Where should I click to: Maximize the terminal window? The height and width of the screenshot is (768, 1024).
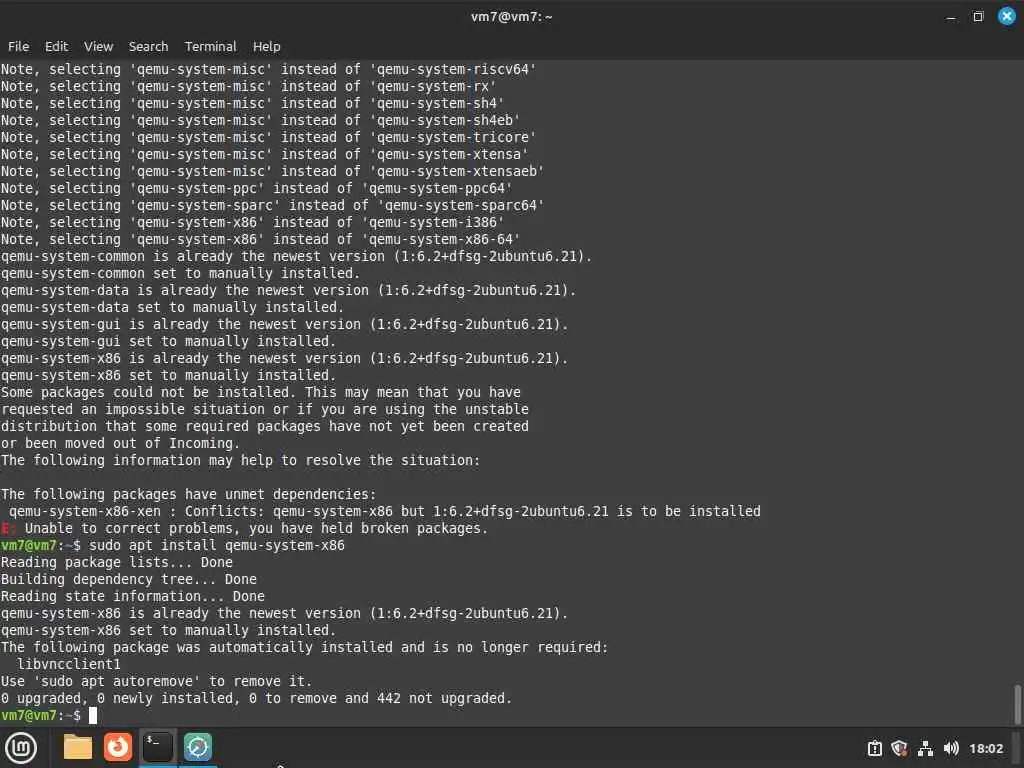tap(978, 17)
